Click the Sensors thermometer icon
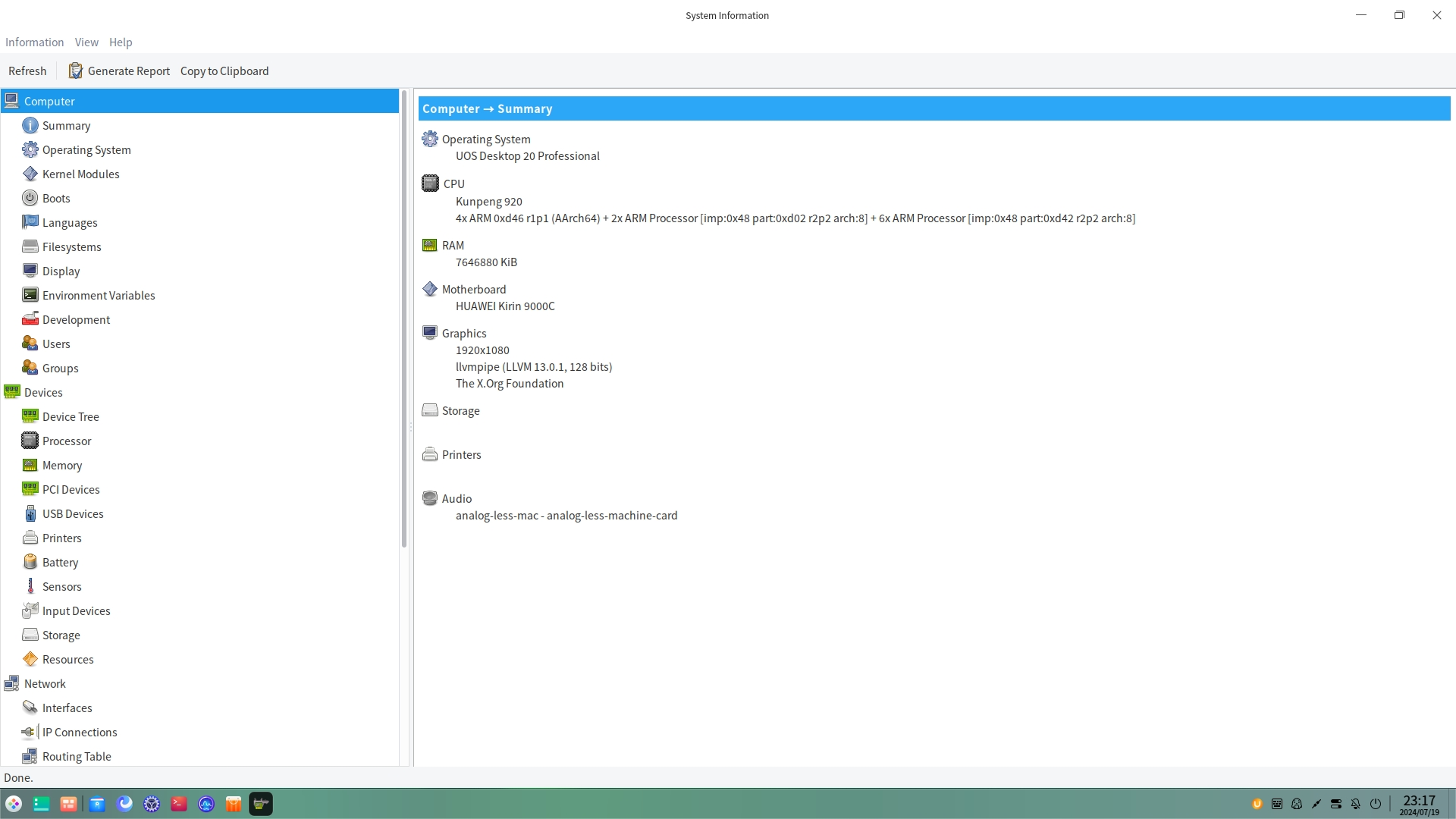1456x819 pixels. [30, 586]
